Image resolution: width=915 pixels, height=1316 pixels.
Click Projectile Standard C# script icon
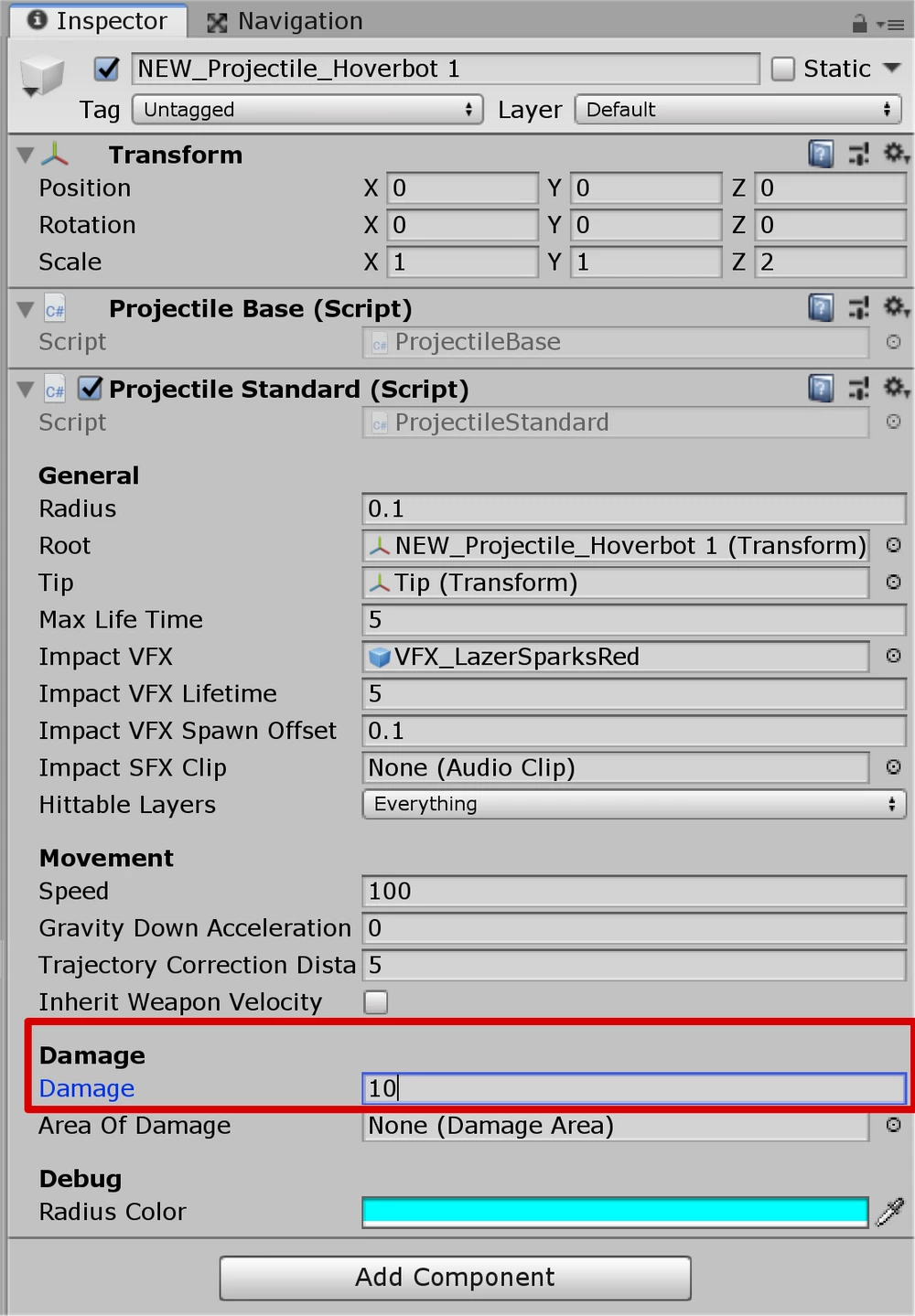point(55,391)
